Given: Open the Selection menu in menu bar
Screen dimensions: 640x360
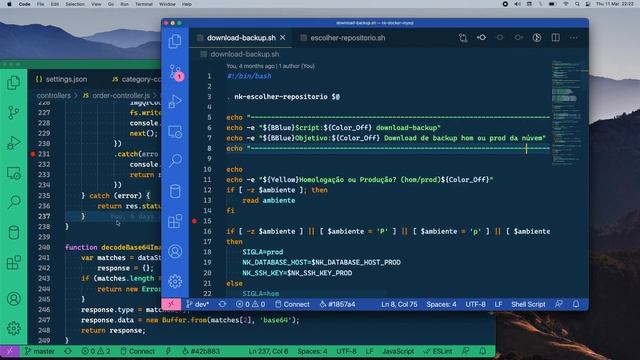Looking at the screenshot, I should click(75, 4).
